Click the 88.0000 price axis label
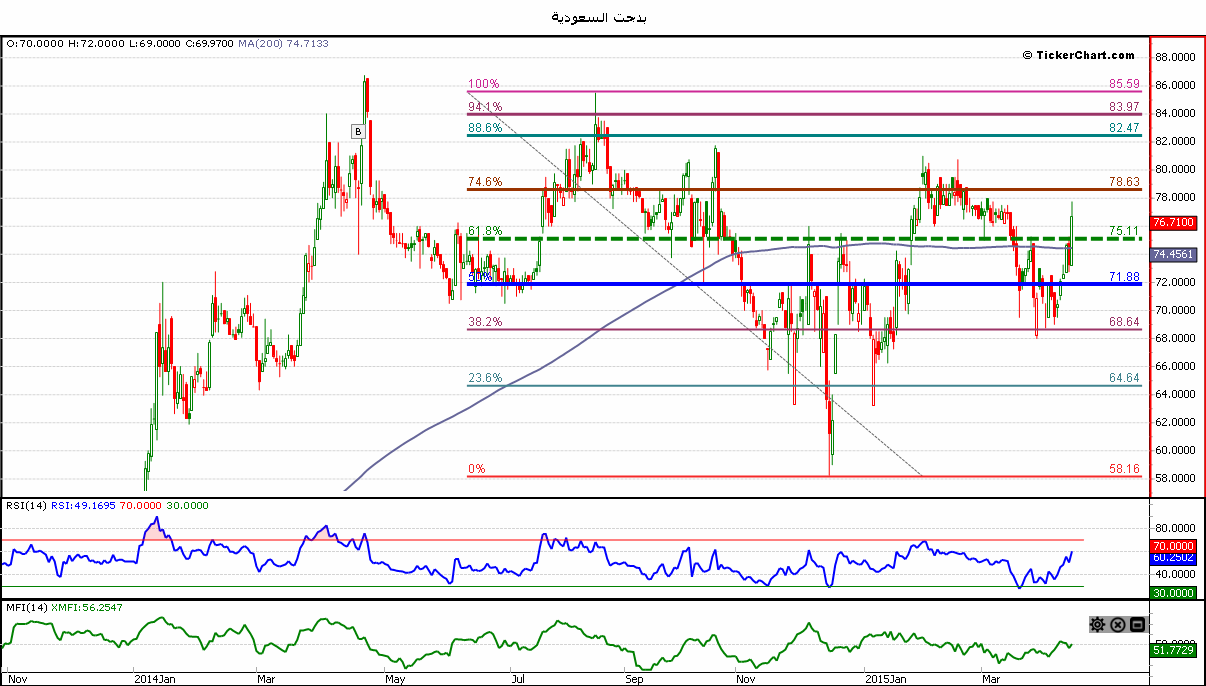Screen dimensions: 1206x686 click(x=1174, y=57)
